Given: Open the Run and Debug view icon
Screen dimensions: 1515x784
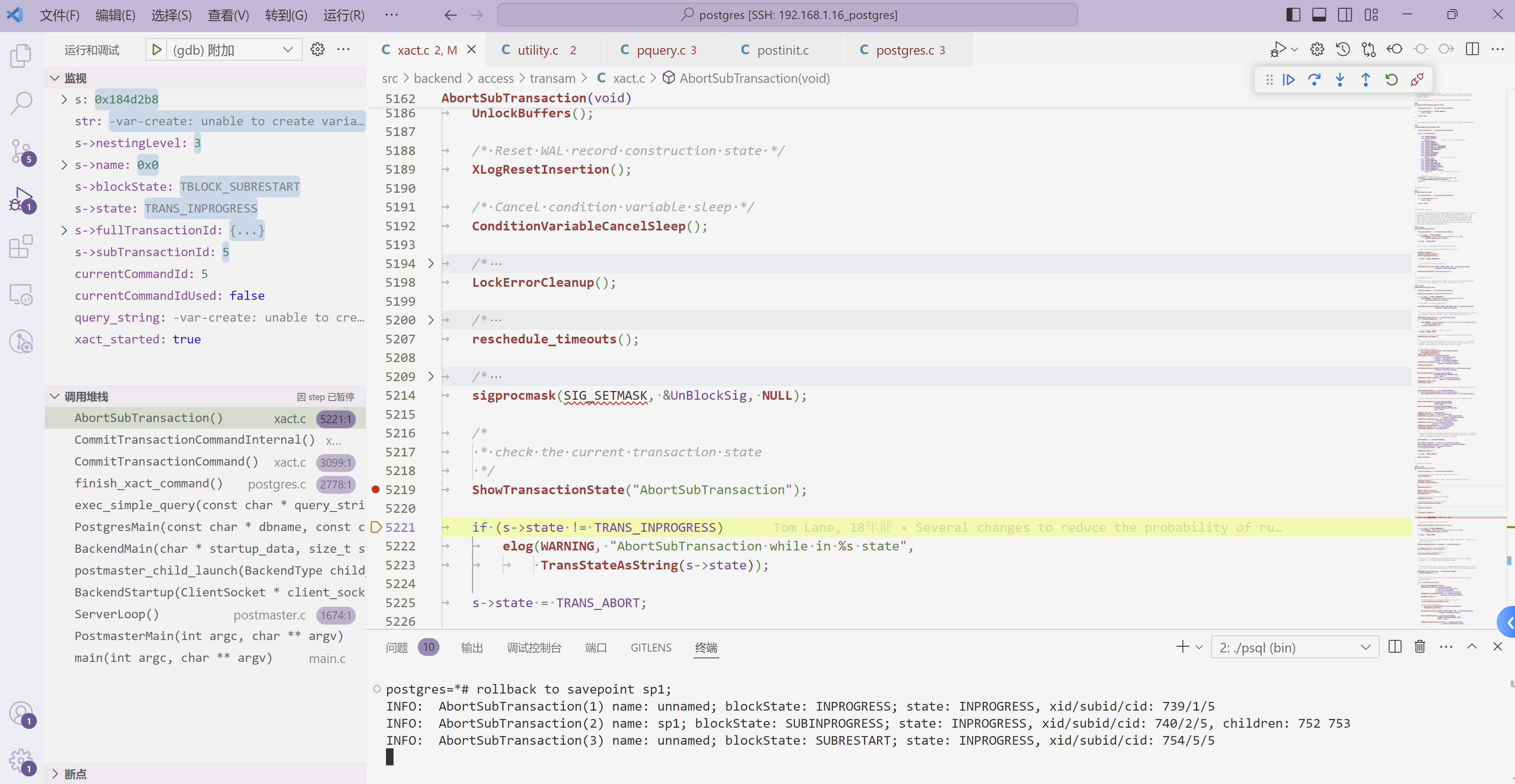Looking at the screenshot, I should [21, 200].
